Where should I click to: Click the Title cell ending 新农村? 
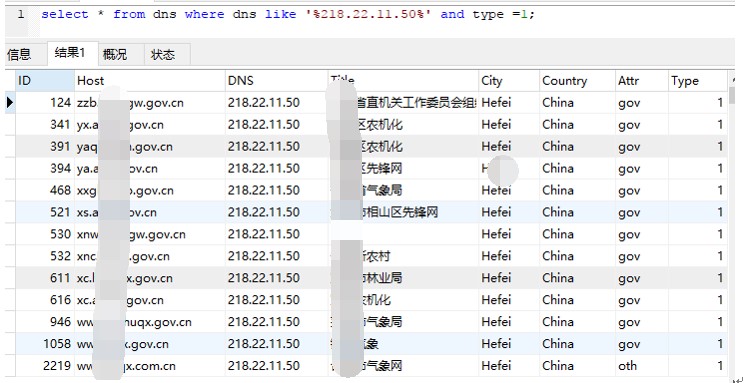(403, 256)
